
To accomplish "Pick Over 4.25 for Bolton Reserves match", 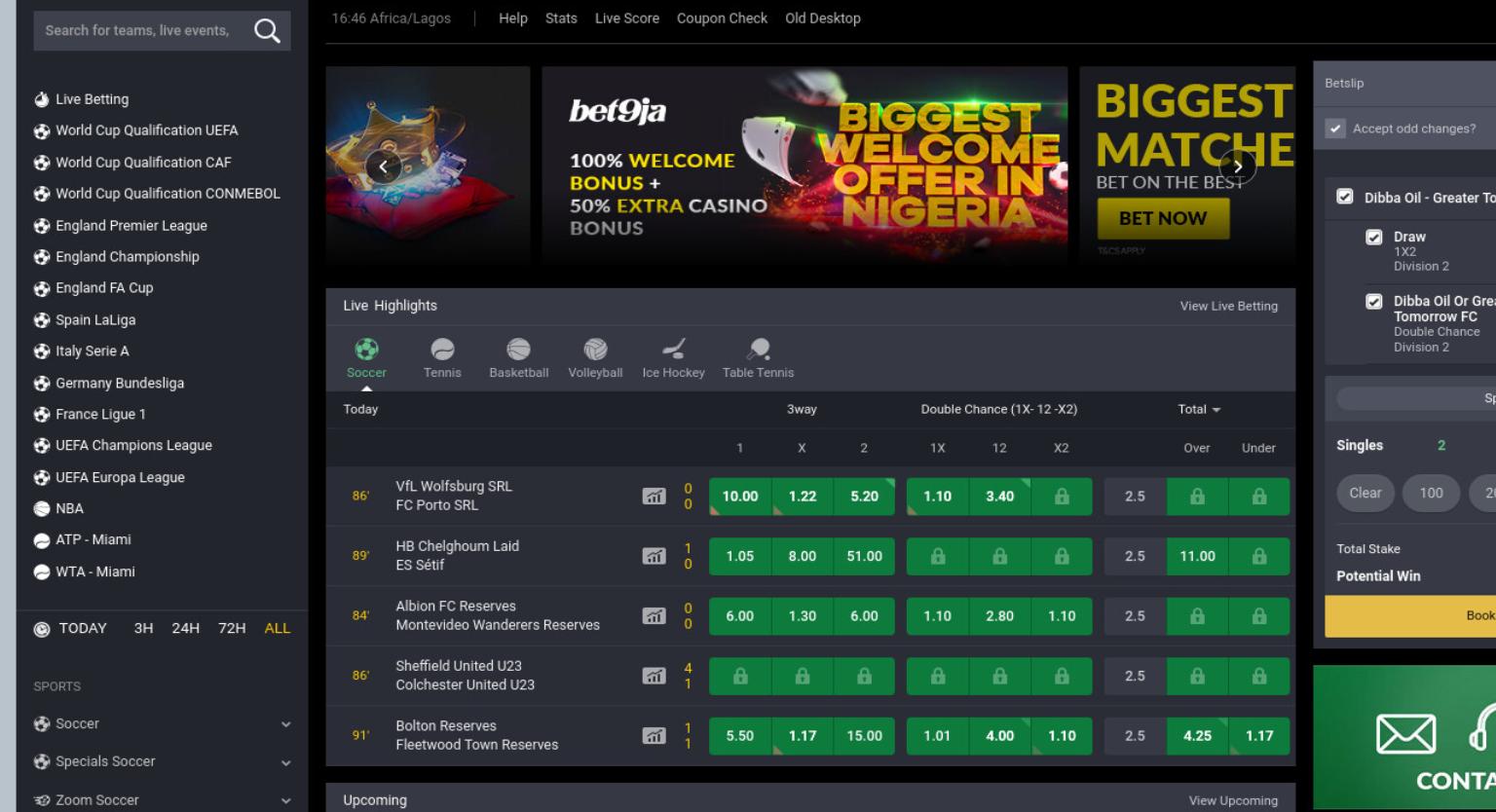I will click(1197, 736).
